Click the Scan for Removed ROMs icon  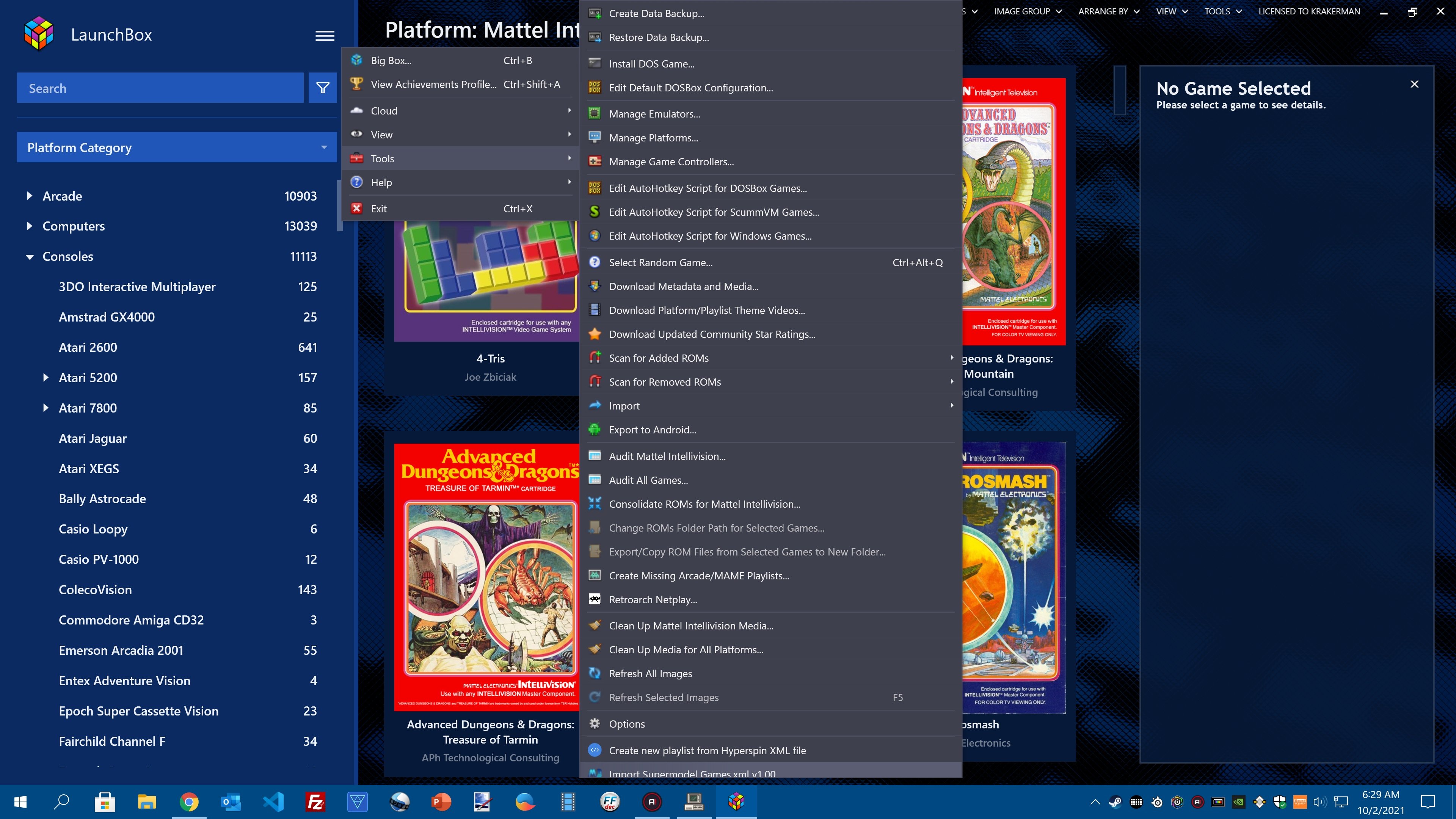click(x=595, y=381)
